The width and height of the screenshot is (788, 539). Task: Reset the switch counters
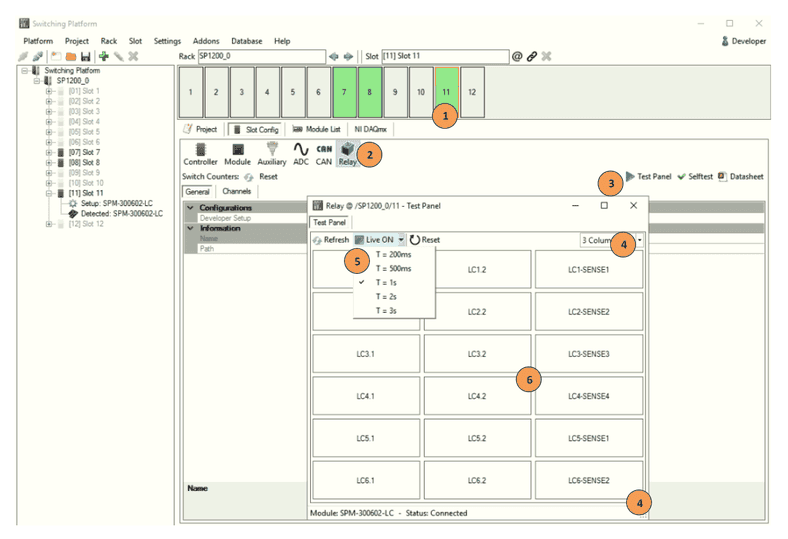coord(262,177)
